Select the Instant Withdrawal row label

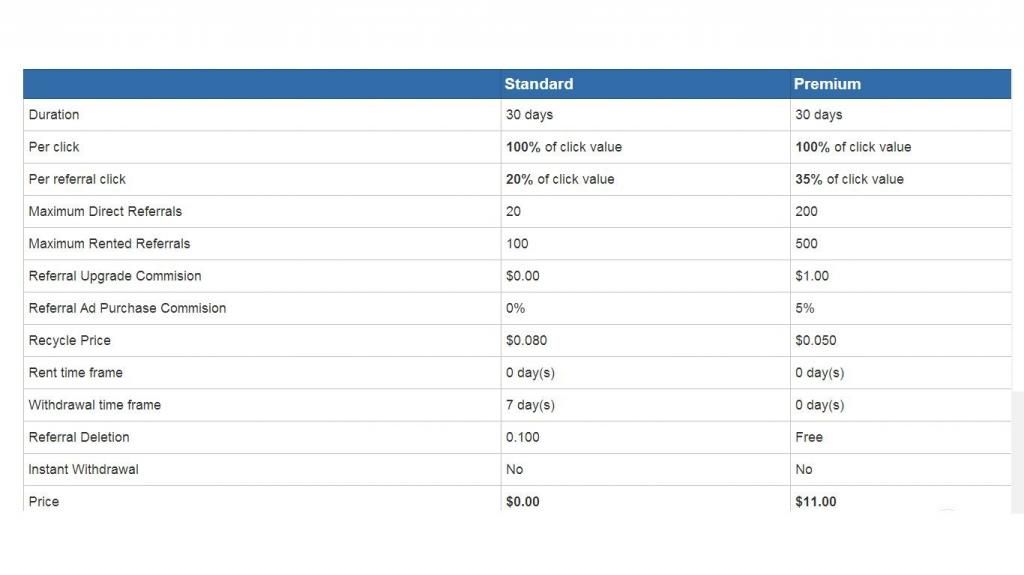(83, 469)
